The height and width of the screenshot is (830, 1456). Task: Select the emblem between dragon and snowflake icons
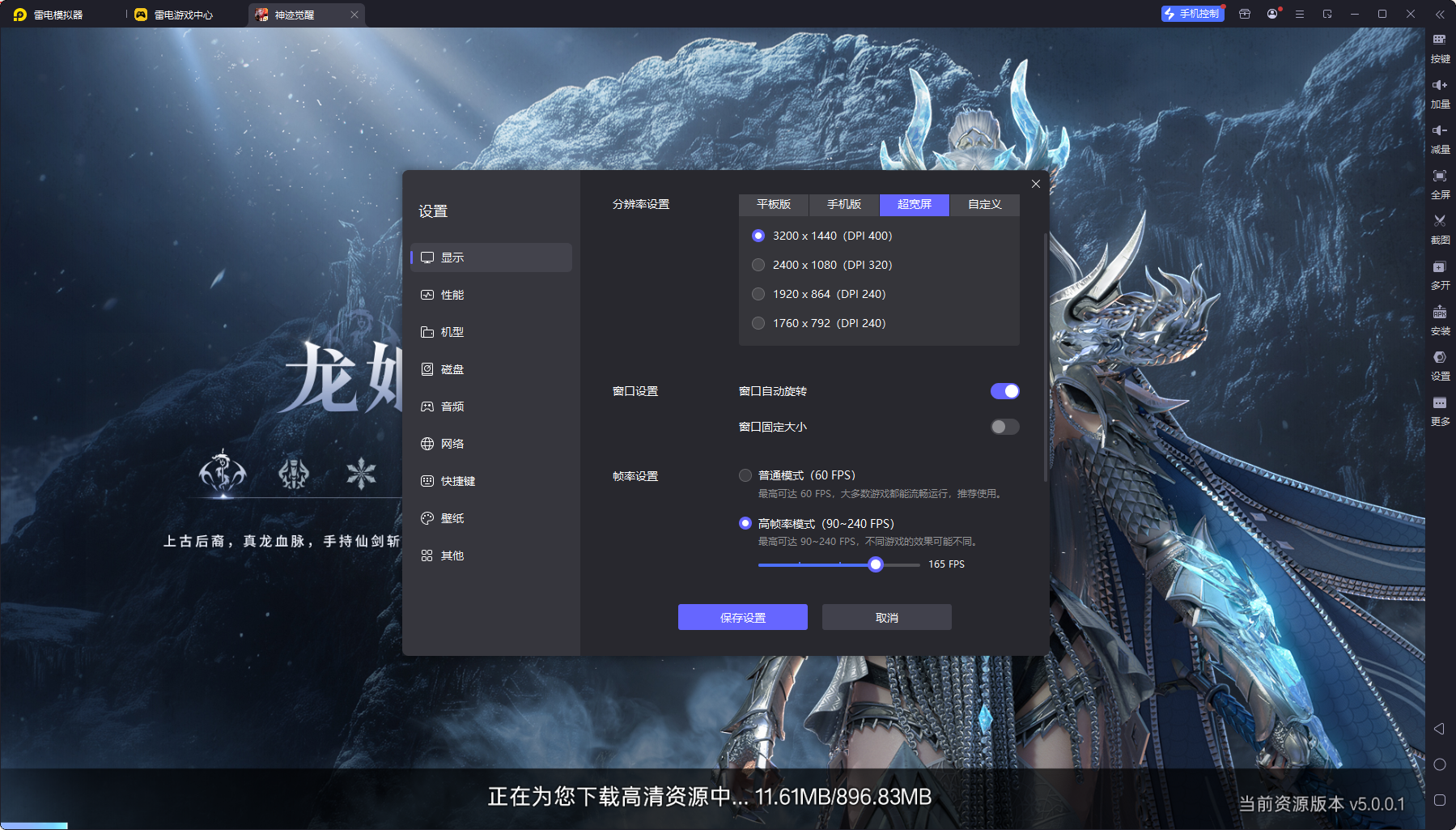[294, 473]
